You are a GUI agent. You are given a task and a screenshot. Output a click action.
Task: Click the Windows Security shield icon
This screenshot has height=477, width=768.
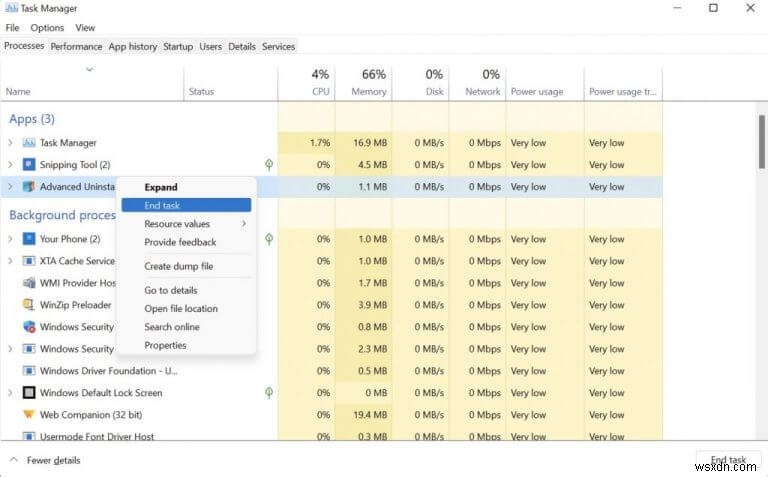[x=29, y=327]
